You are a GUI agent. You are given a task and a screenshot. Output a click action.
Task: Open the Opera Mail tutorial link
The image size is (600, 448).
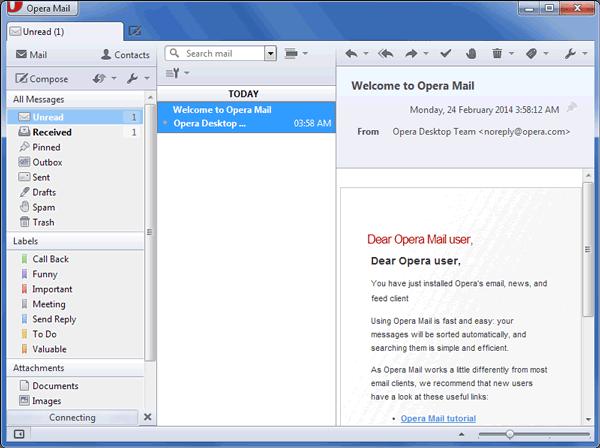point(438,418)
